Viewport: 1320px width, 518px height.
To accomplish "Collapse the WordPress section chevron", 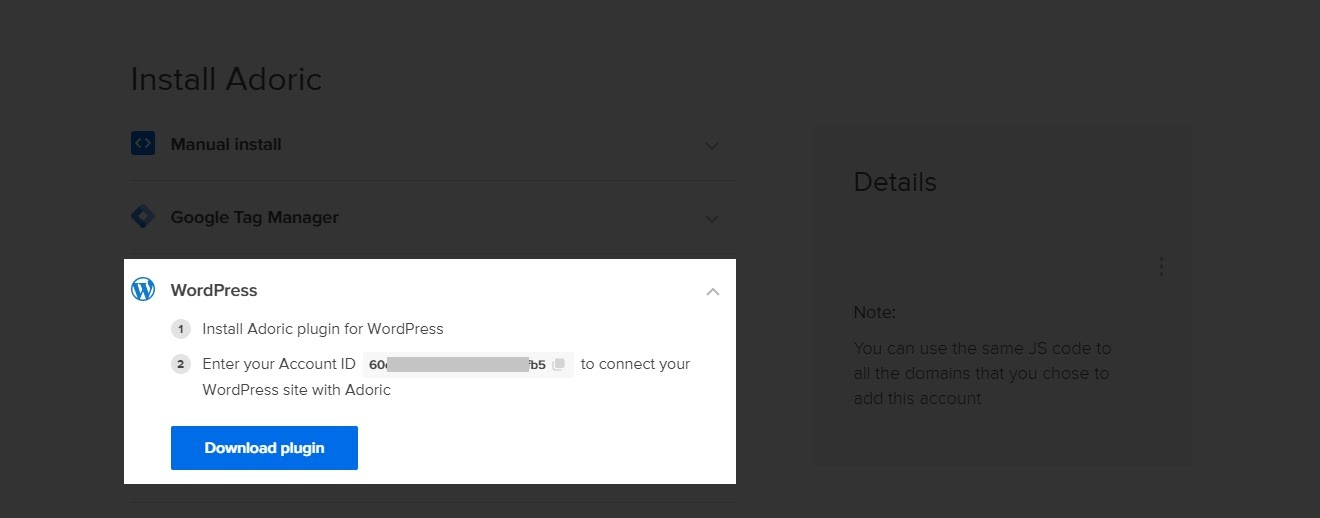I will coord(712,291).
